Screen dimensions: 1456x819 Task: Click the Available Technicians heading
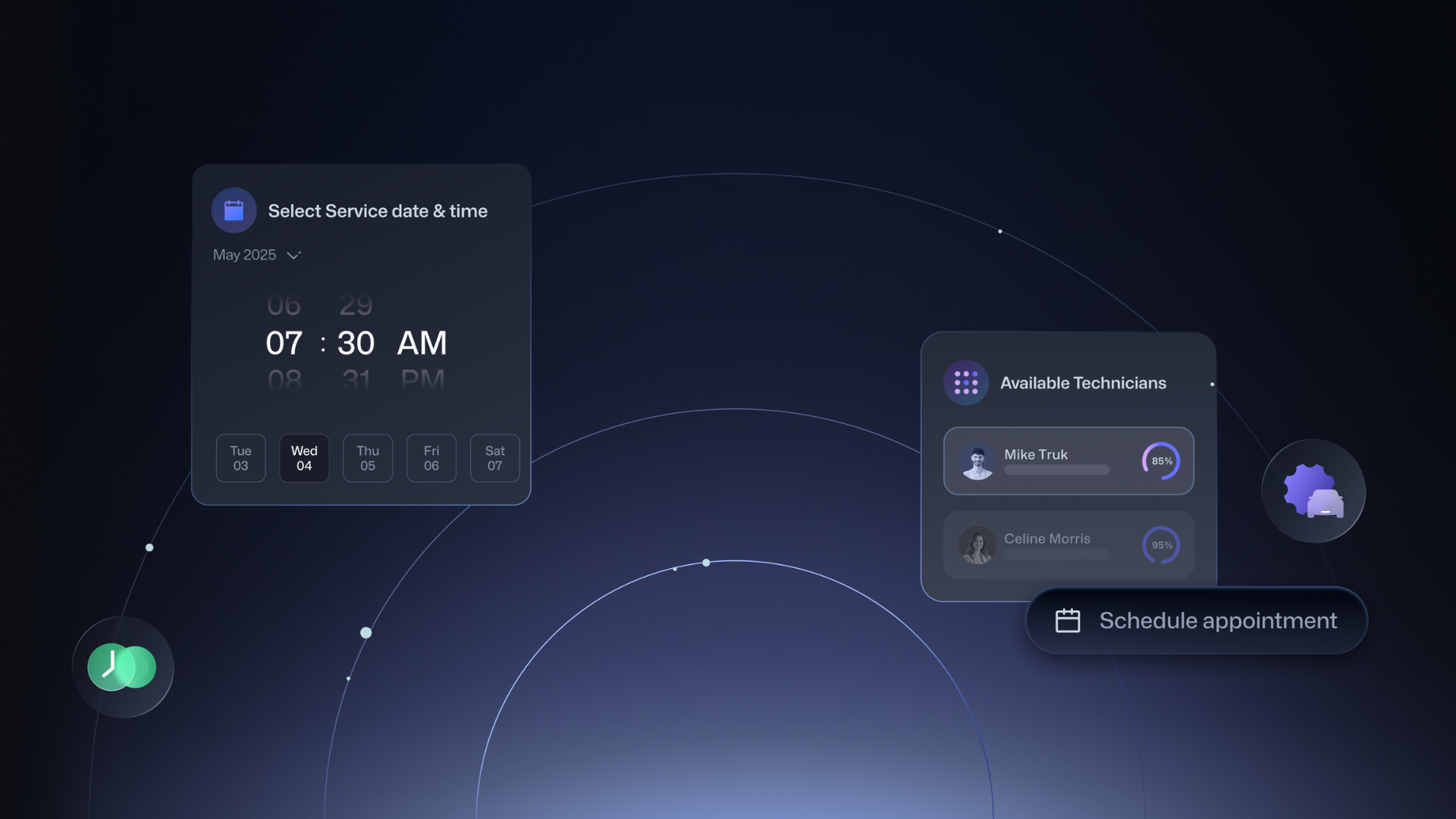coord(1083,383)
